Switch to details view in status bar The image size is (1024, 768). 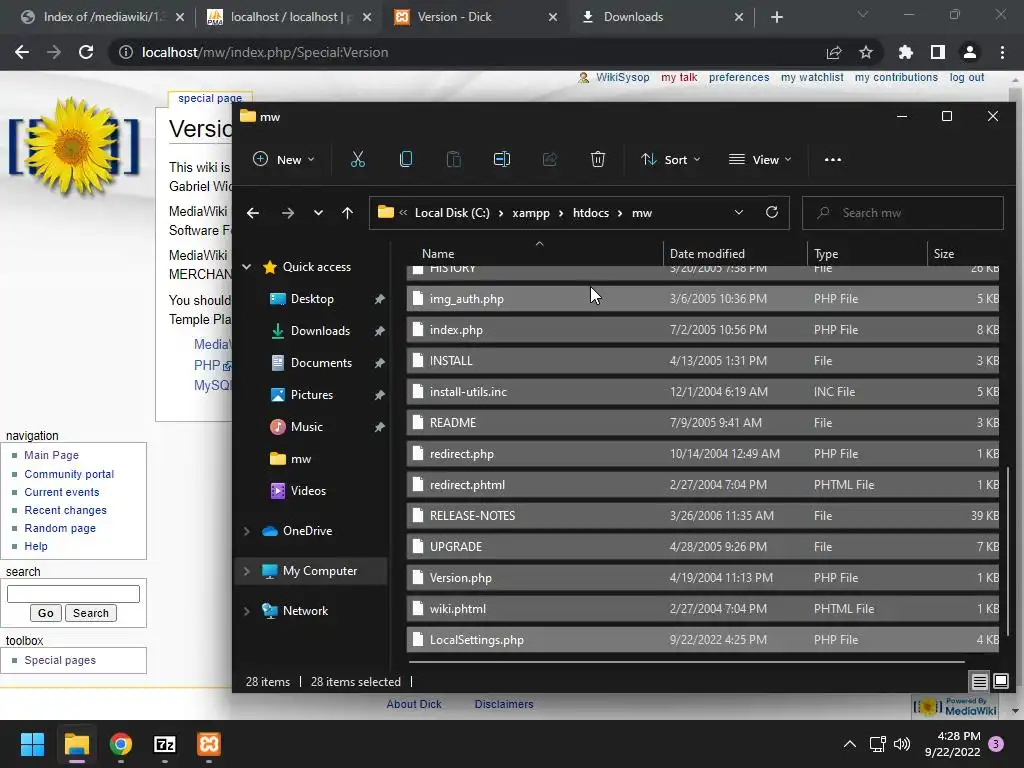980,682
